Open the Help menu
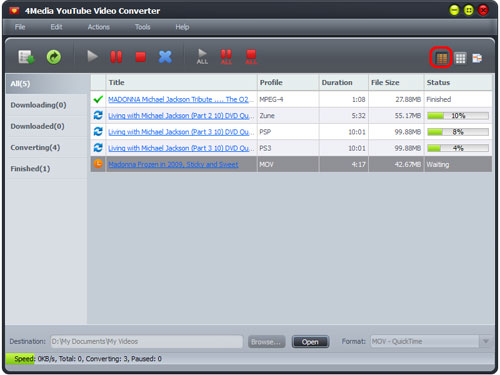 click(182, 27)
